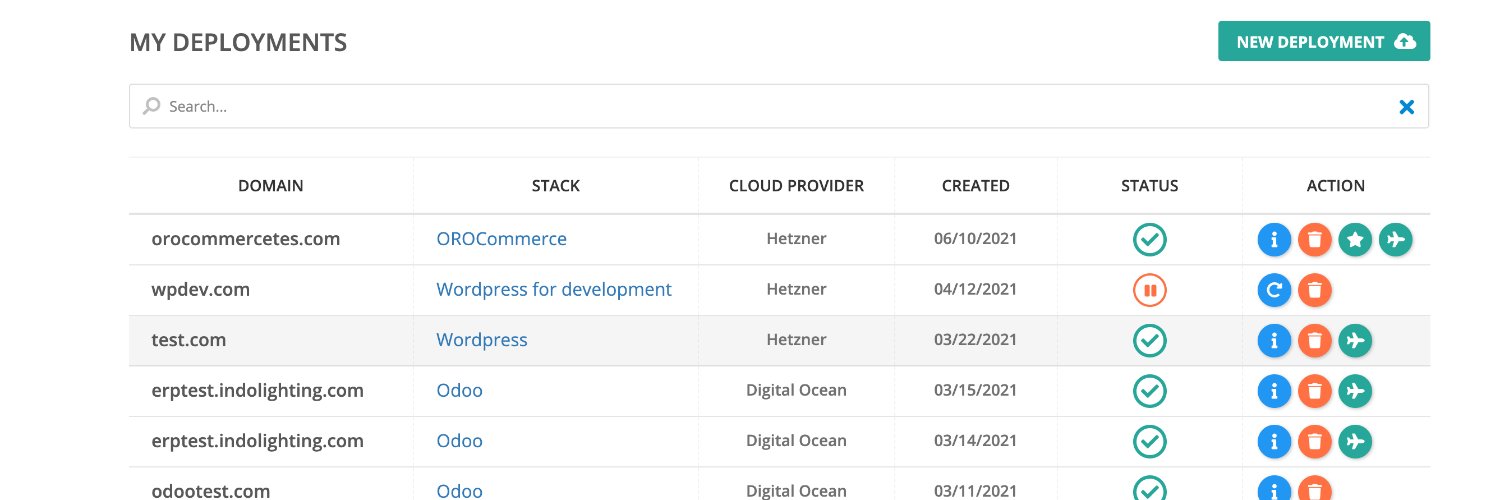The image size is (1500, 500).
Task: Click the green check status of test.com
Action: coord(1150,340)
